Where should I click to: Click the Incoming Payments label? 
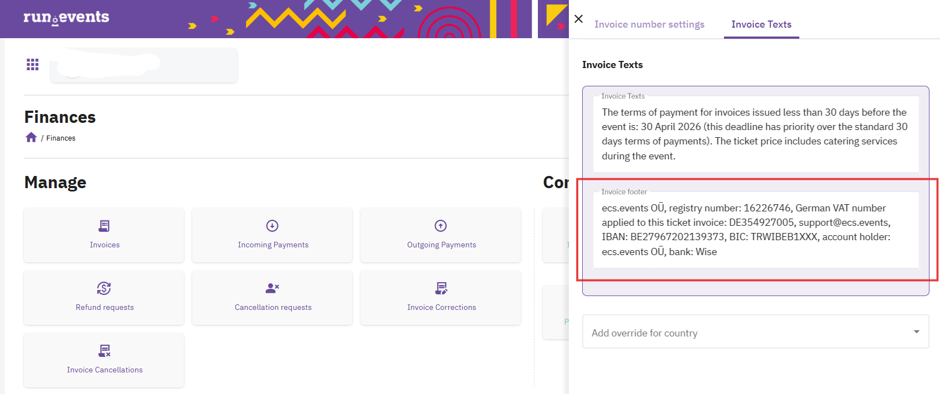(x=273, y=245)
